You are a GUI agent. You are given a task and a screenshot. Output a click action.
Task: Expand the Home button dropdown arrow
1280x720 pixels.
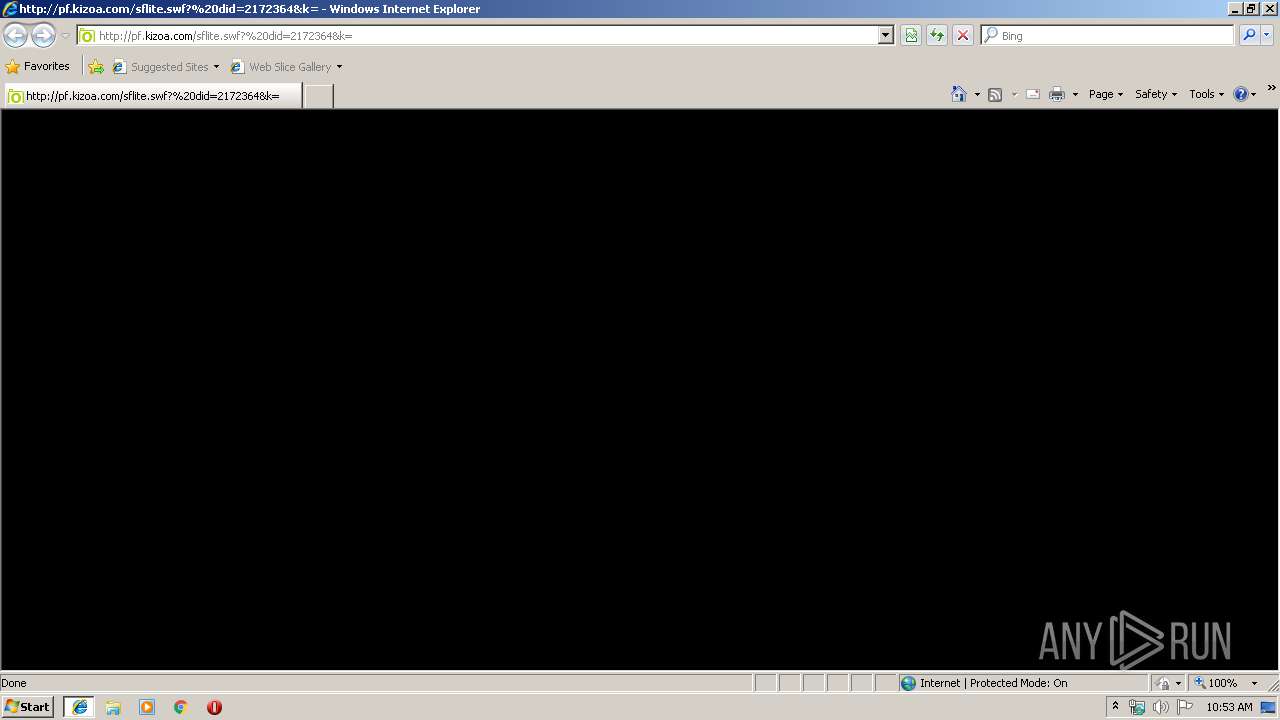point(977,94)
